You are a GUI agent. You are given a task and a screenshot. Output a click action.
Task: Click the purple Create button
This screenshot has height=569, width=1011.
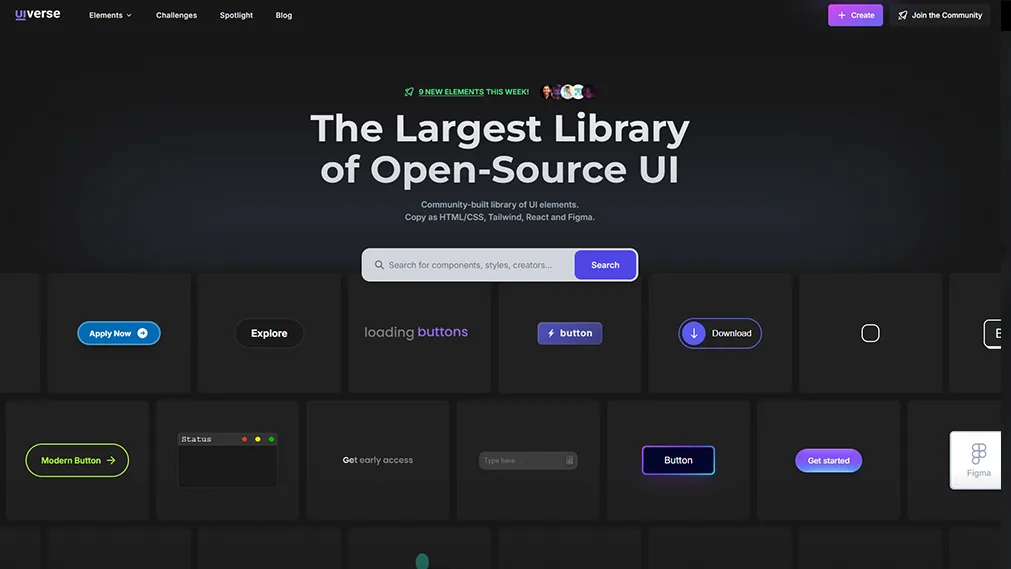click(855, 15)
